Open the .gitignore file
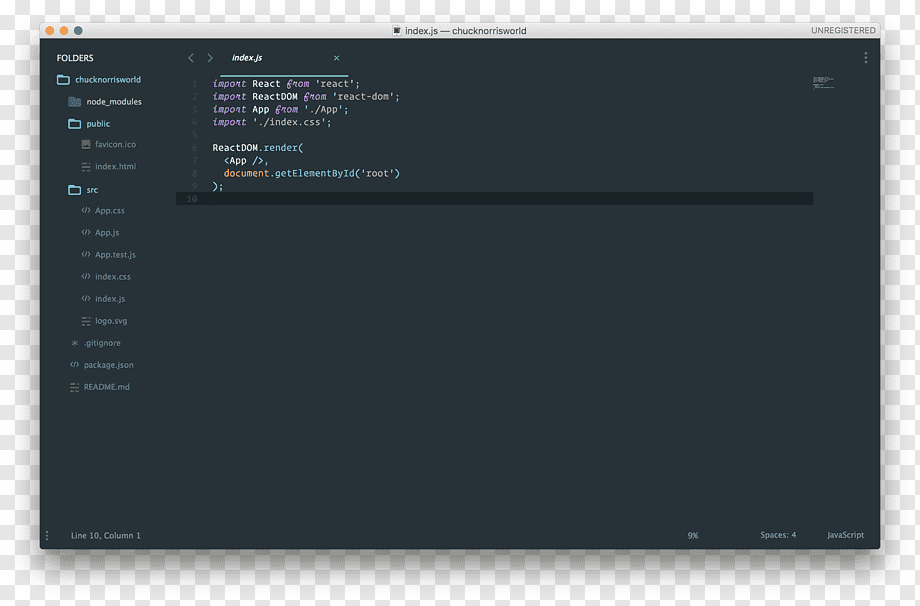Viewport: 920px width, 606px height. [101, 343]
